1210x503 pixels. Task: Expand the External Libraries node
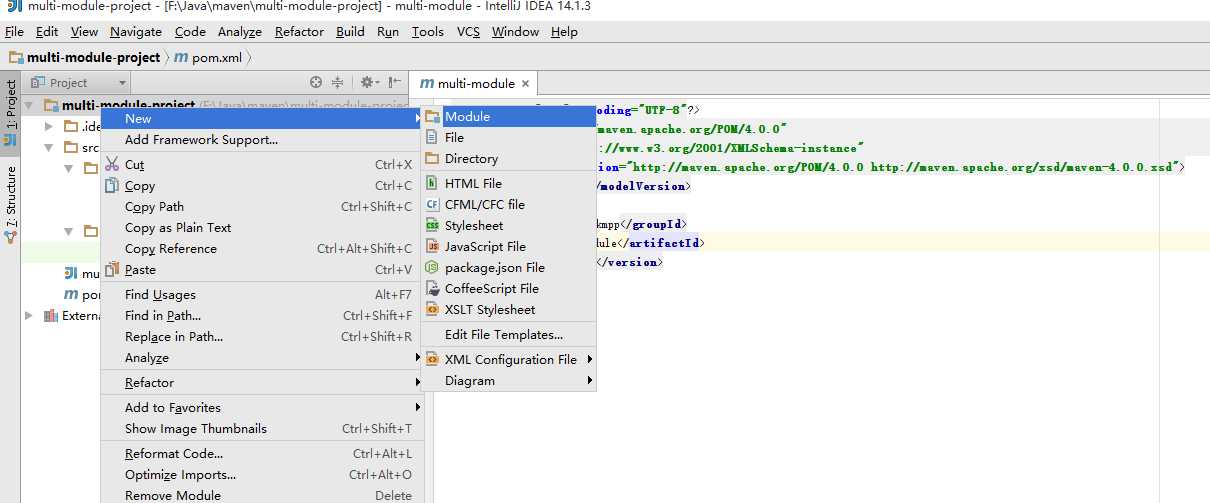tap(29, 315)
